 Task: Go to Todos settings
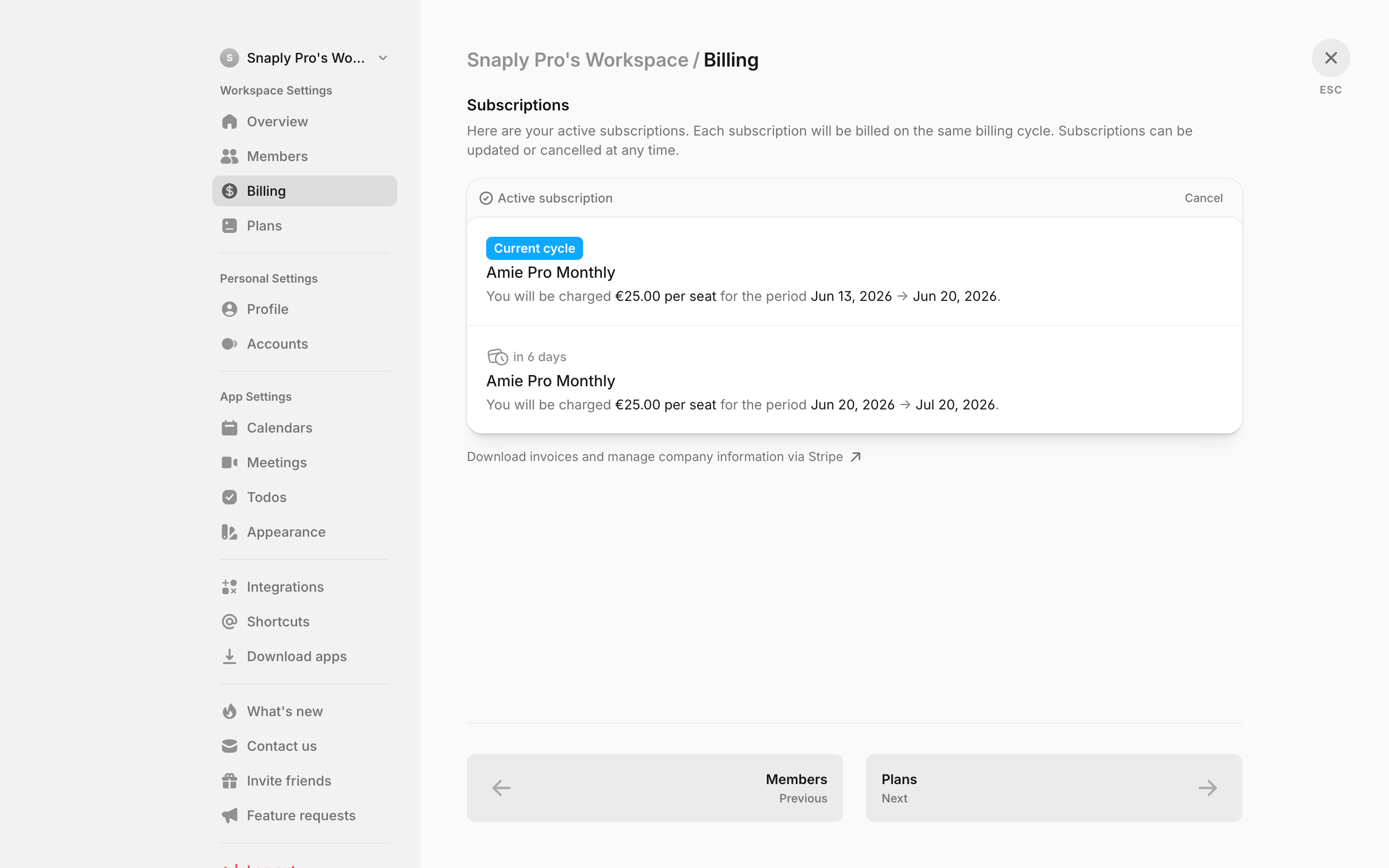point(304,497)
